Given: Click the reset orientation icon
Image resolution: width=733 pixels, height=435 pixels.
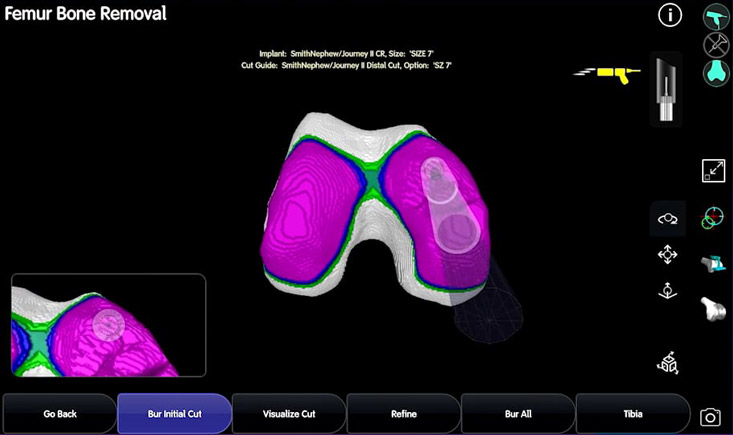Looking at the screenshot, I should (x=667, y=291).
